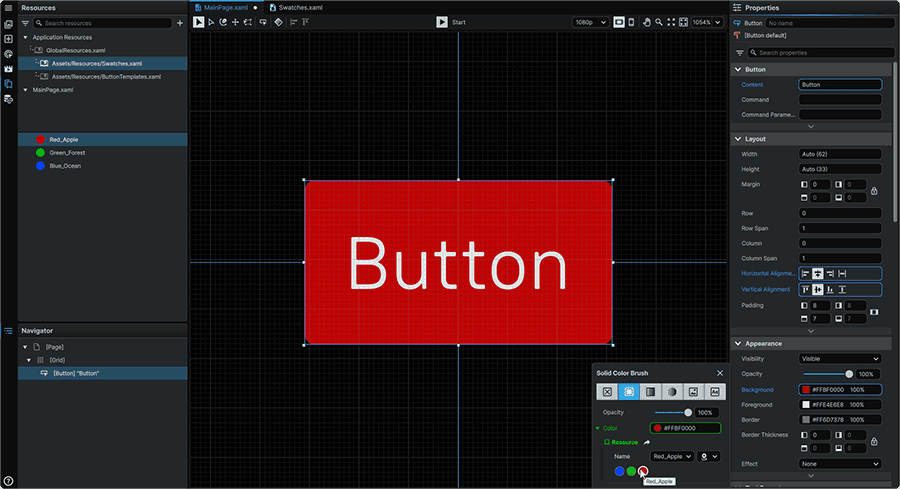Open the 1080p resolution dropdown
This screenshot has width=900, height=489.
pyautogui.click(x=590, y=22)
